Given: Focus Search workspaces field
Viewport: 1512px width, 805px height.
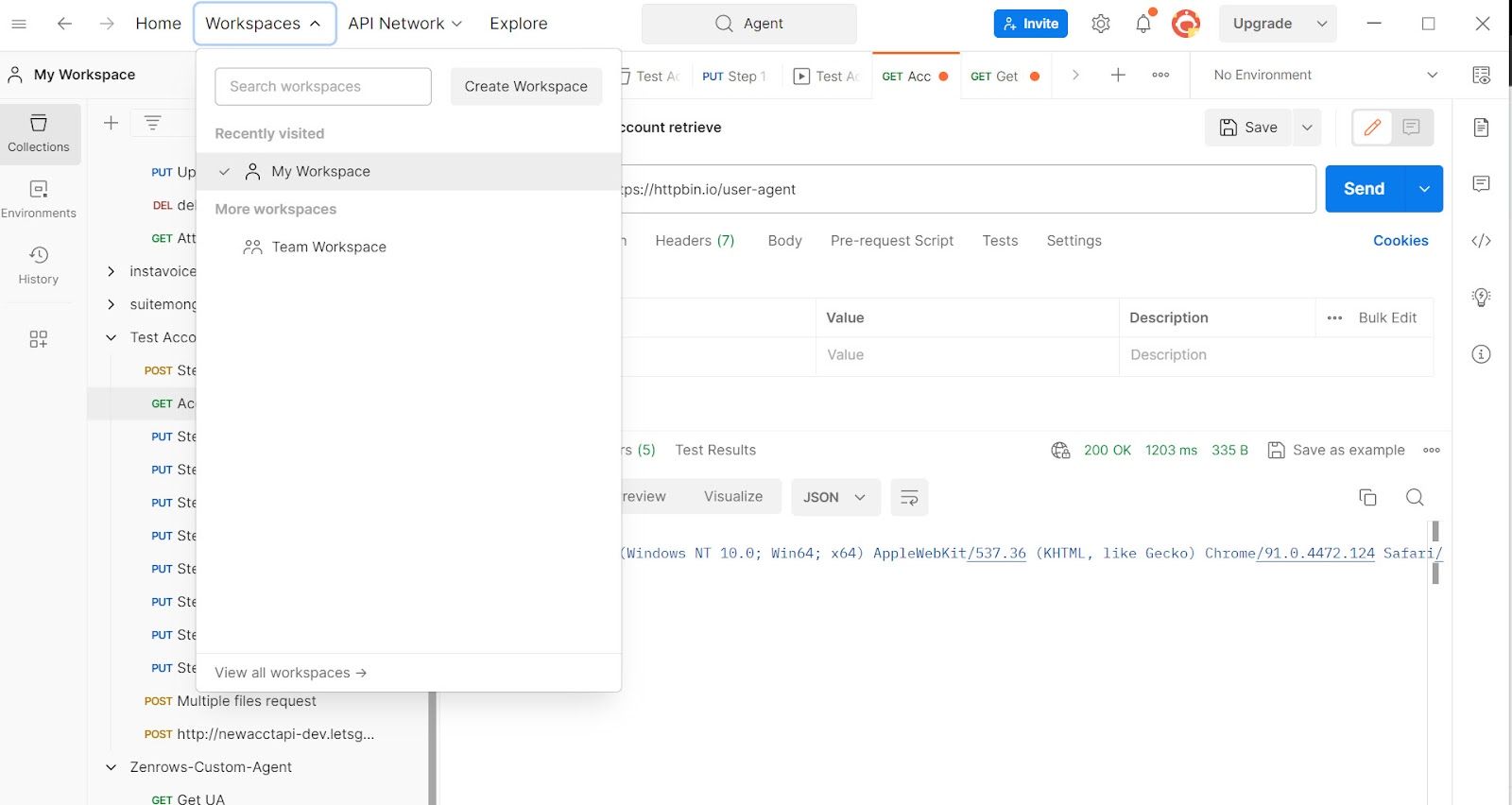Looking at the screenshot, I should pyautogui.click(x=323, y=86).
